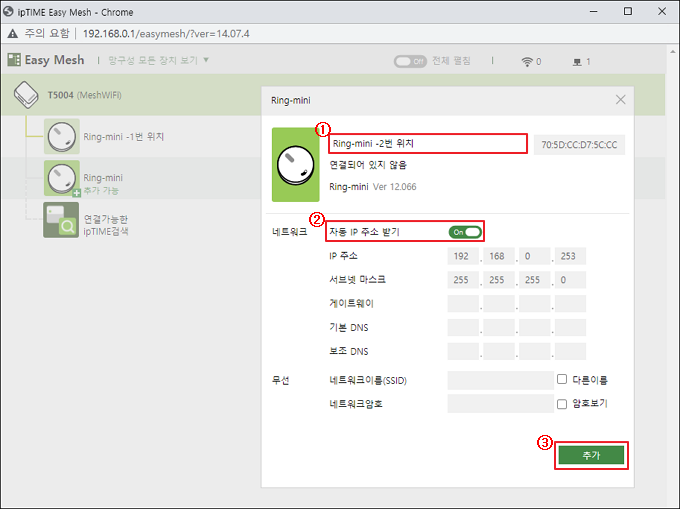Close the Ring-mini dialog

click(x=621, y=100)
